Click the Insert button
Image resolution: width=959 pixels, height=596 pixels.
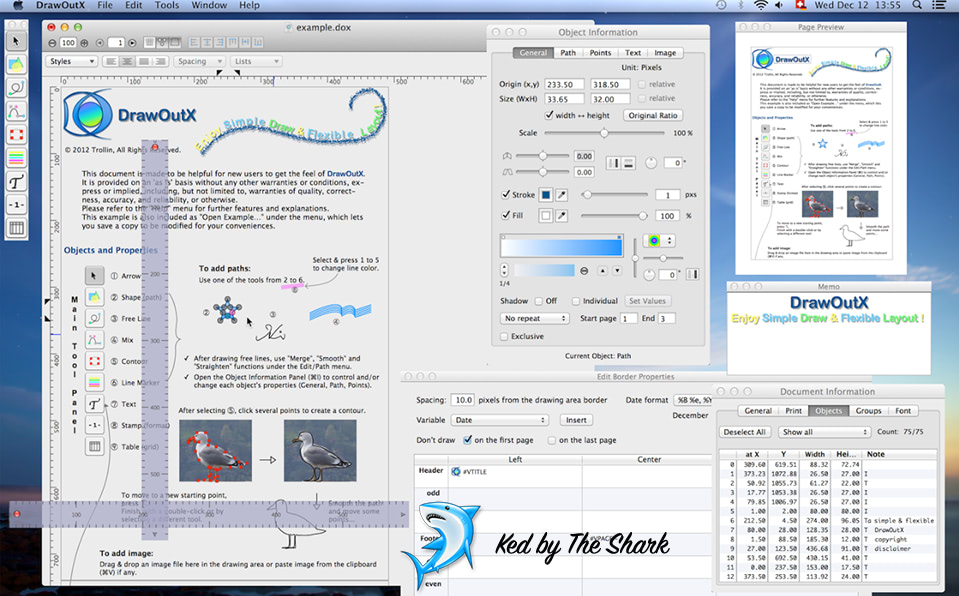[x=576, y=420]
